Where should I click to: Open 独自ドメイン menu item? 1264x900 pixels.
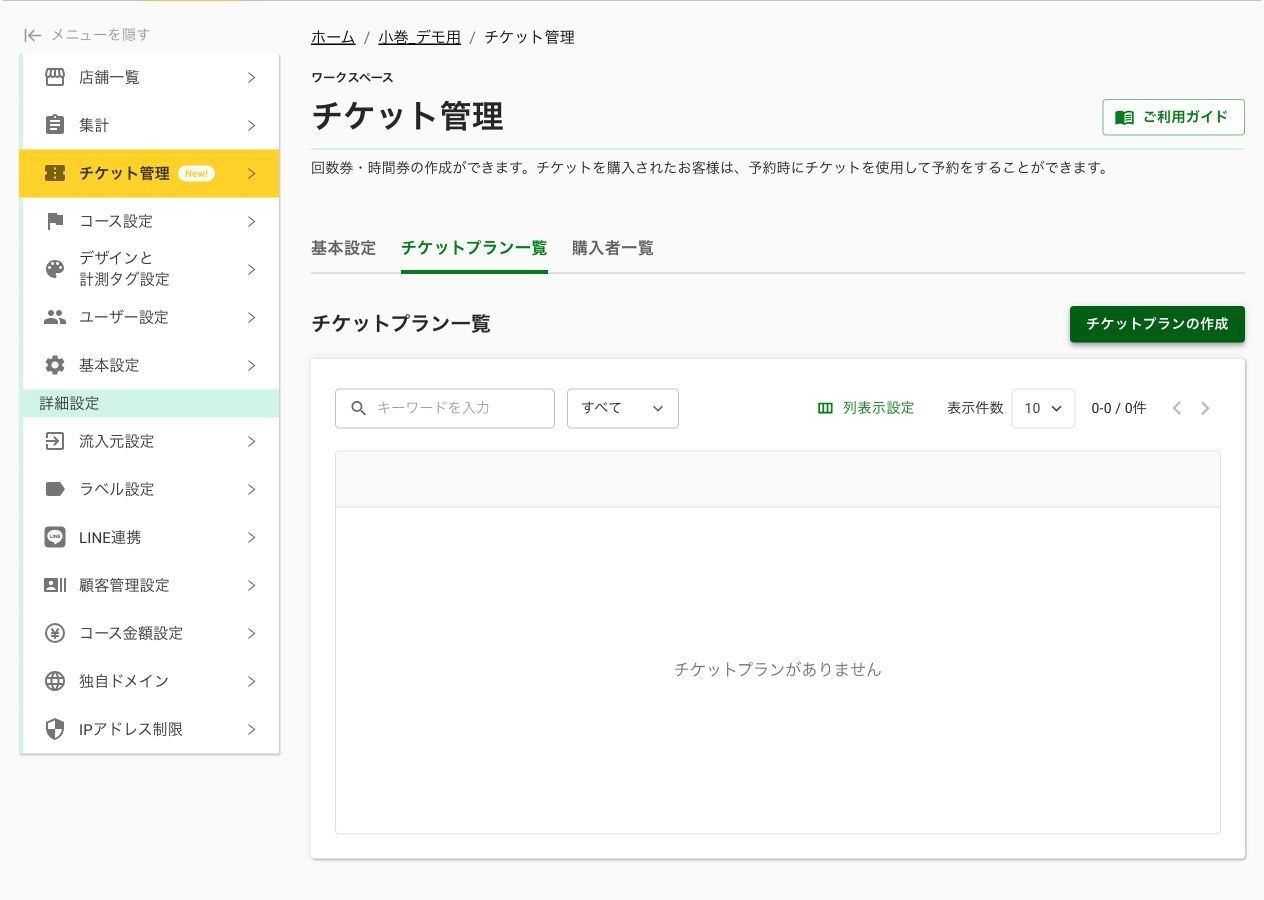tap(150, 681)
